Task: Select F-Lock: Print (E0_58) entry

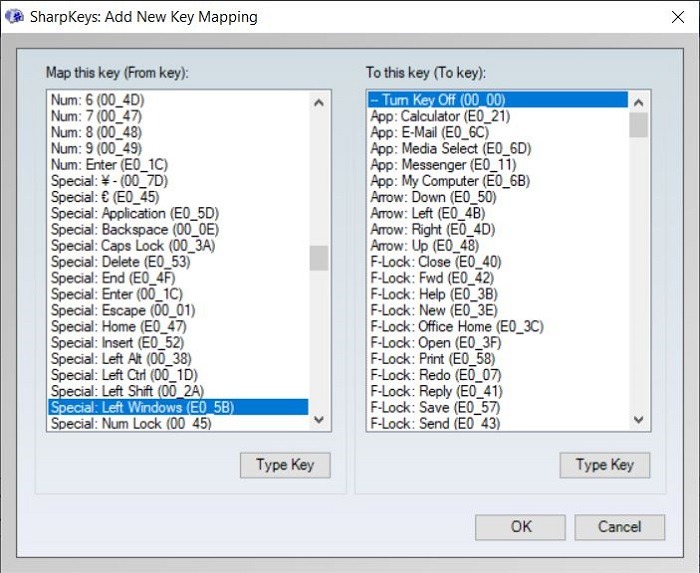Action: pos(498,359)
